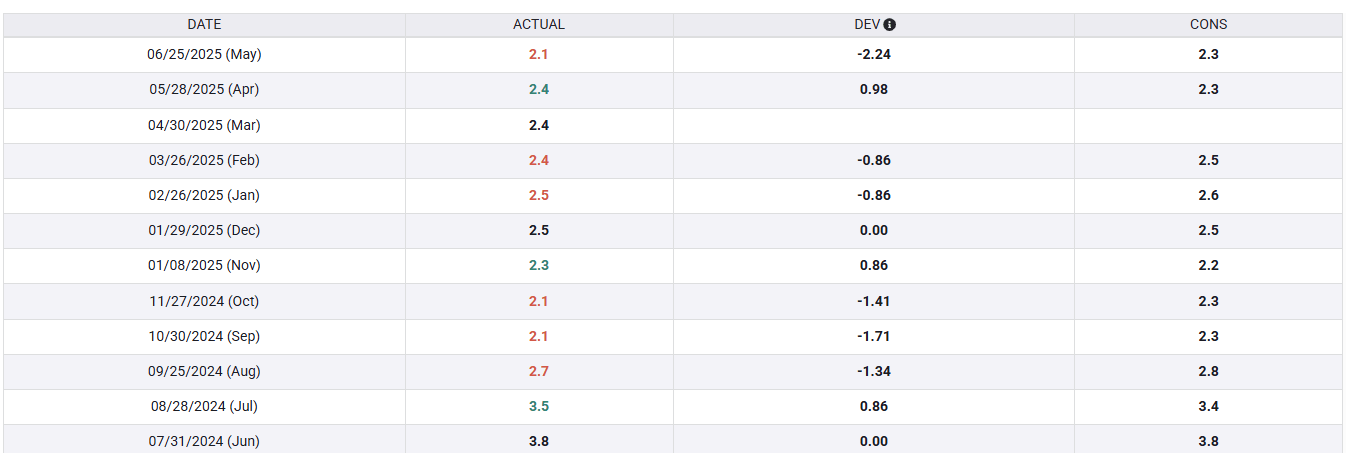Click the -1.41 deviation for October
Image resolution: width=1346 pixels, height=471 pixels.
[874, 301]
